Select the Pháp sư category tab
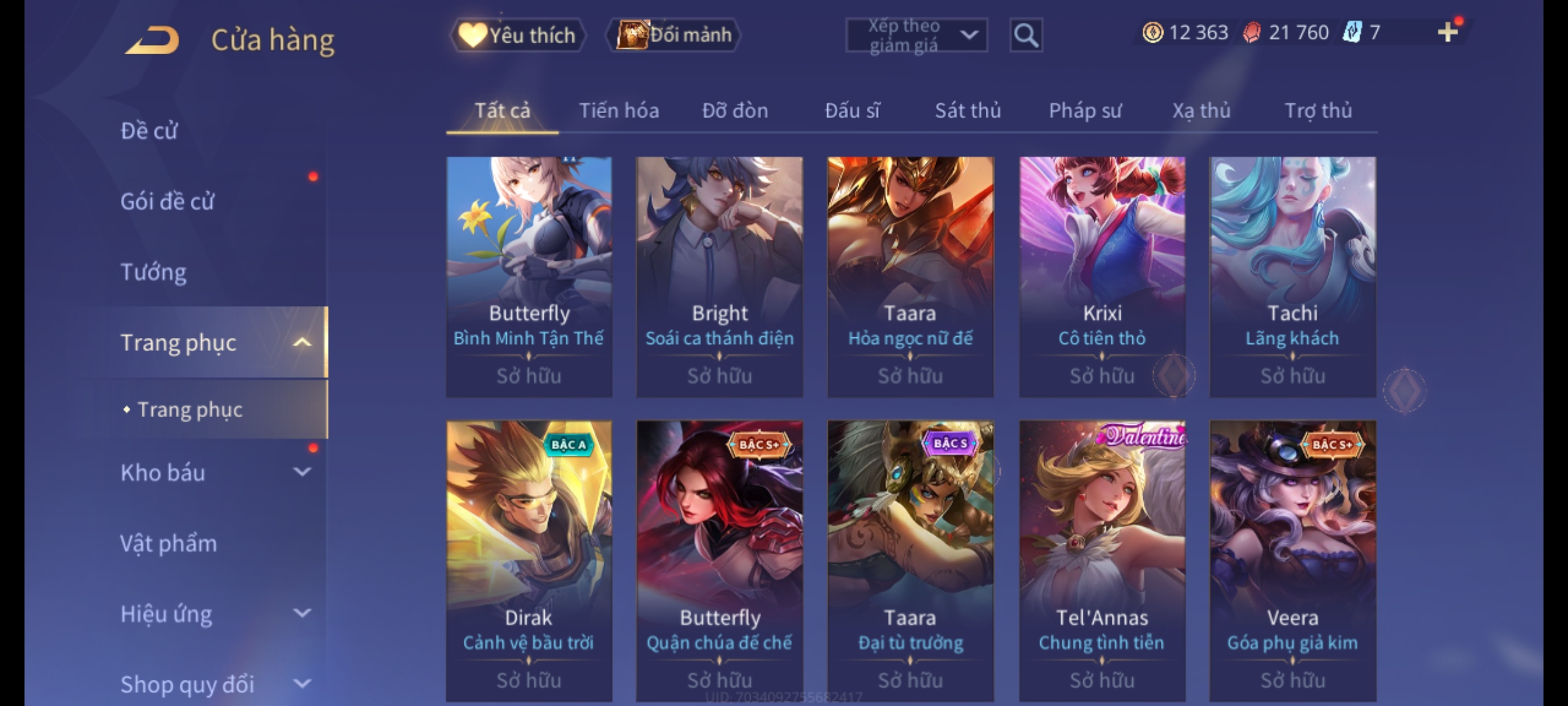1568x706 pixels. point(1085,110)
